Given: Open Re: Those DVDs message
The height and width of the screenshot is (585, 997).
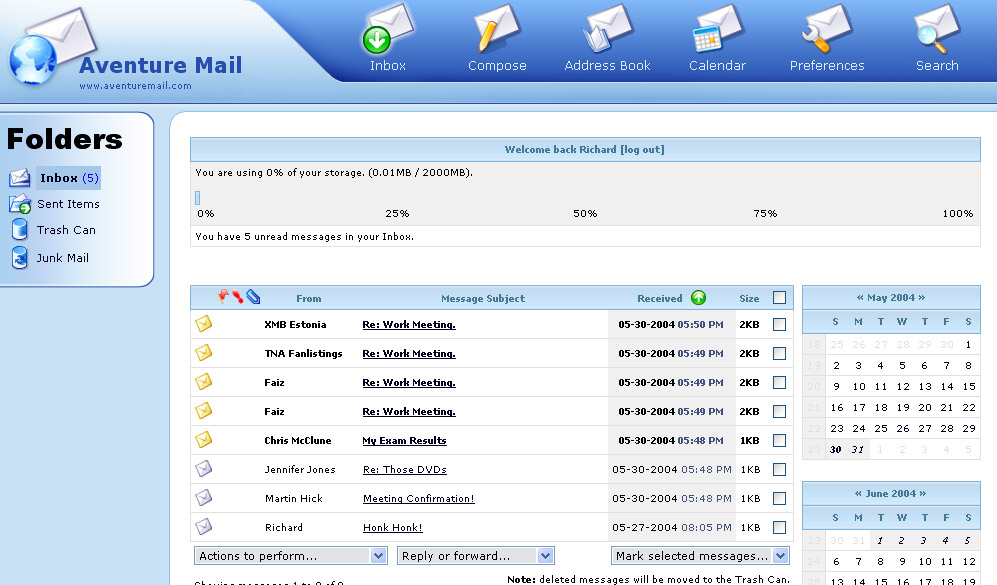Looking at the screenshot, I should coord(404,469).
